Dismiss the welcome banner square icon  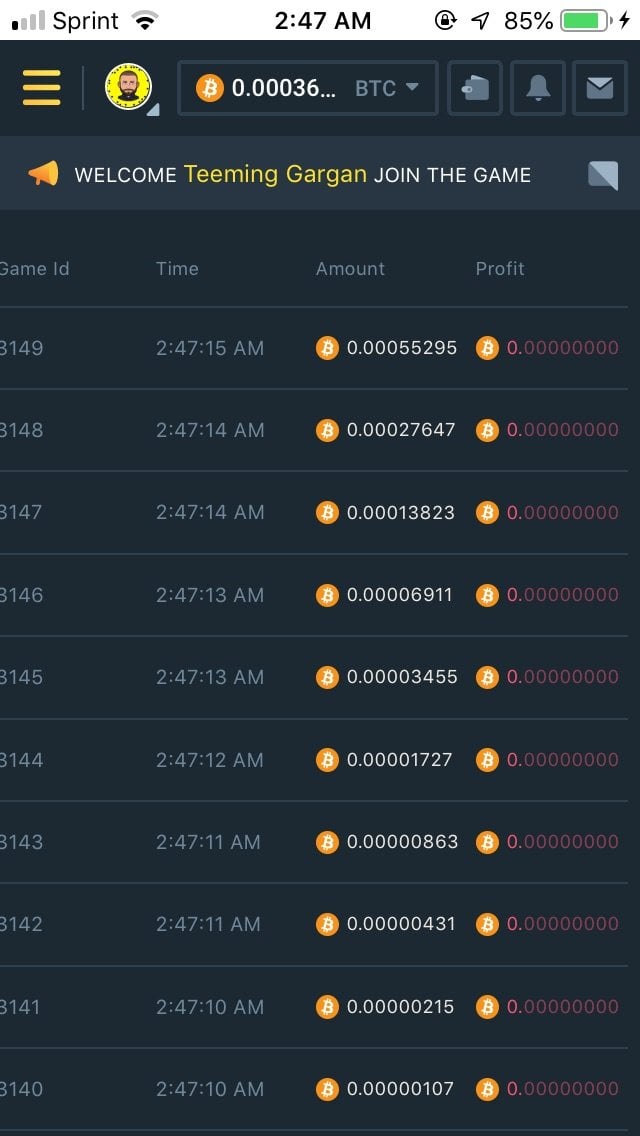click(603, 175)
